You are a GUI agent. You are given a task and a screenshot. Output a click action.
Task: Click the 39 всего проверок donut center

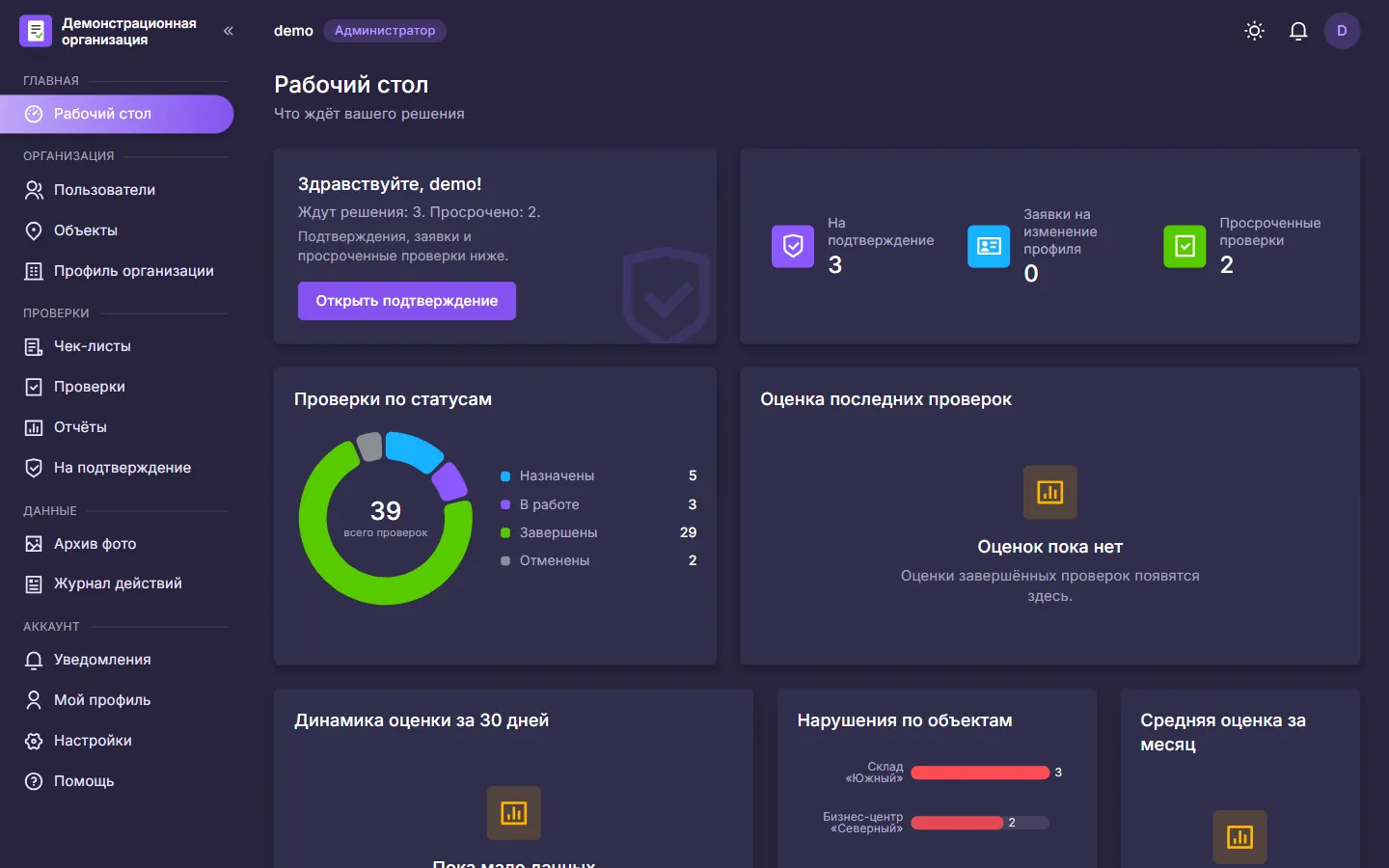(386, 518)
